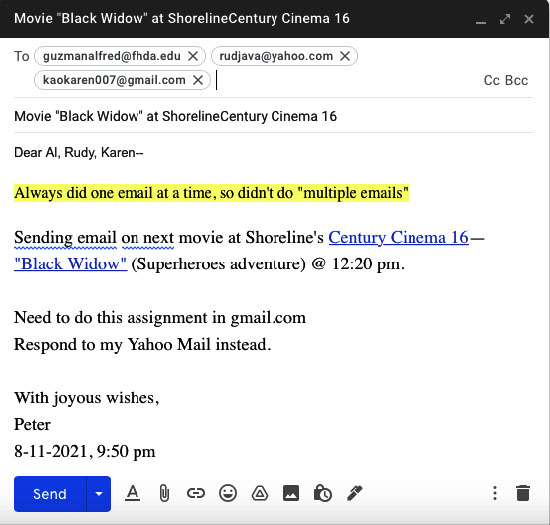Attach files with the paperclip icon

[164, 493]
